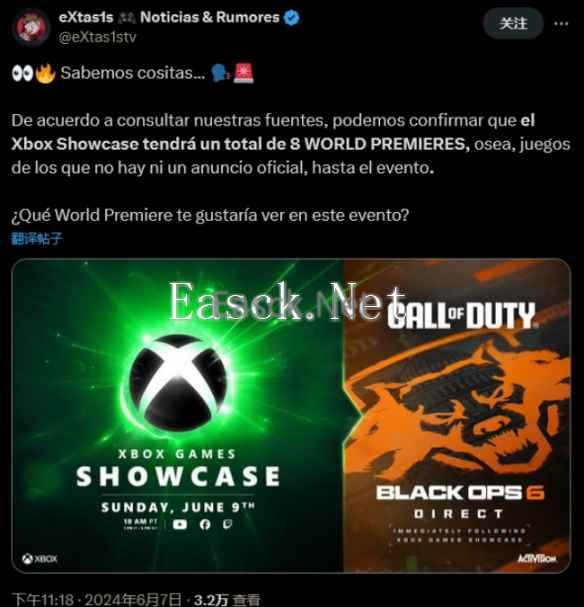View the 3.2万 查看 view count

point(227,600)
